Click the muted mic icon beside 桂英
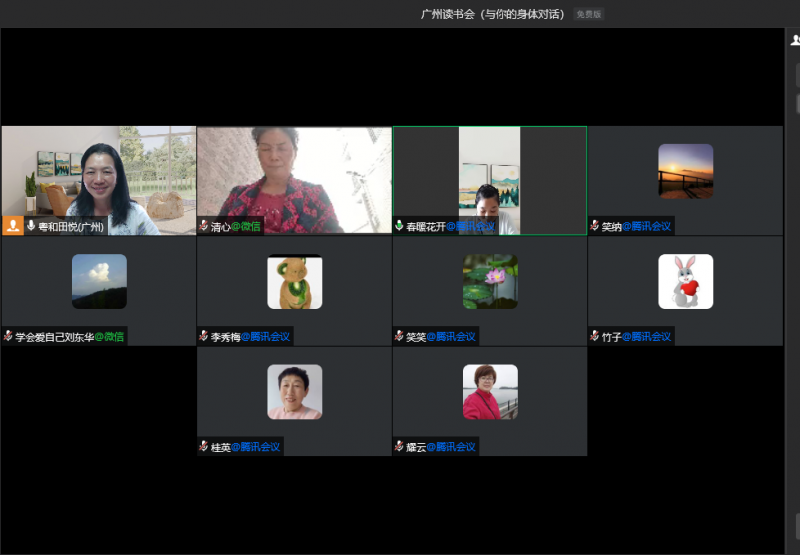The image size is (800, 555). [204, 447]
